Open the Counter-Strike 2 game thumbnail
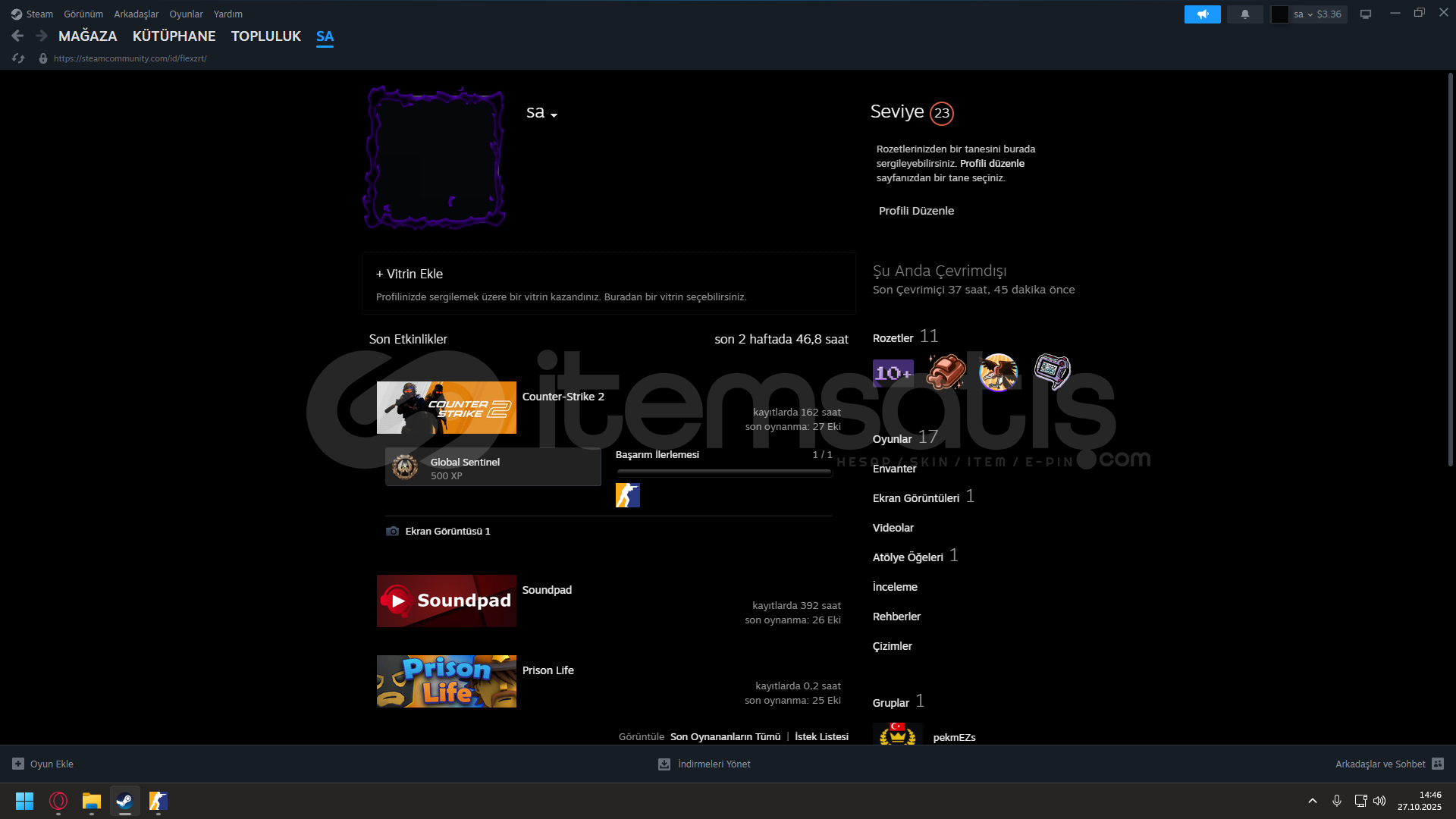 [x=446, y=407]
